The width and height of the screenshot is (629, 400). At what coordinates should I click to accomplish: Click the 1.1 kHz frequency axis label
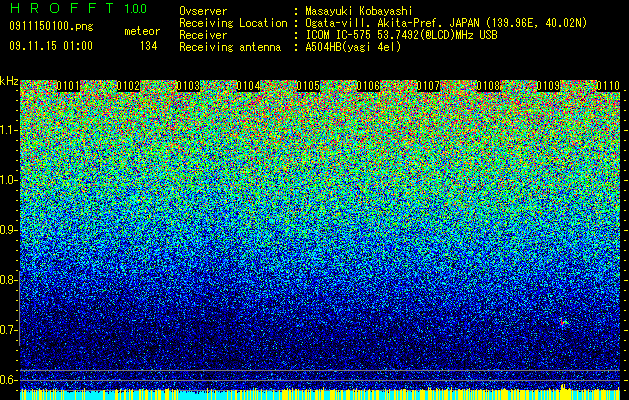tap(8, 130)
